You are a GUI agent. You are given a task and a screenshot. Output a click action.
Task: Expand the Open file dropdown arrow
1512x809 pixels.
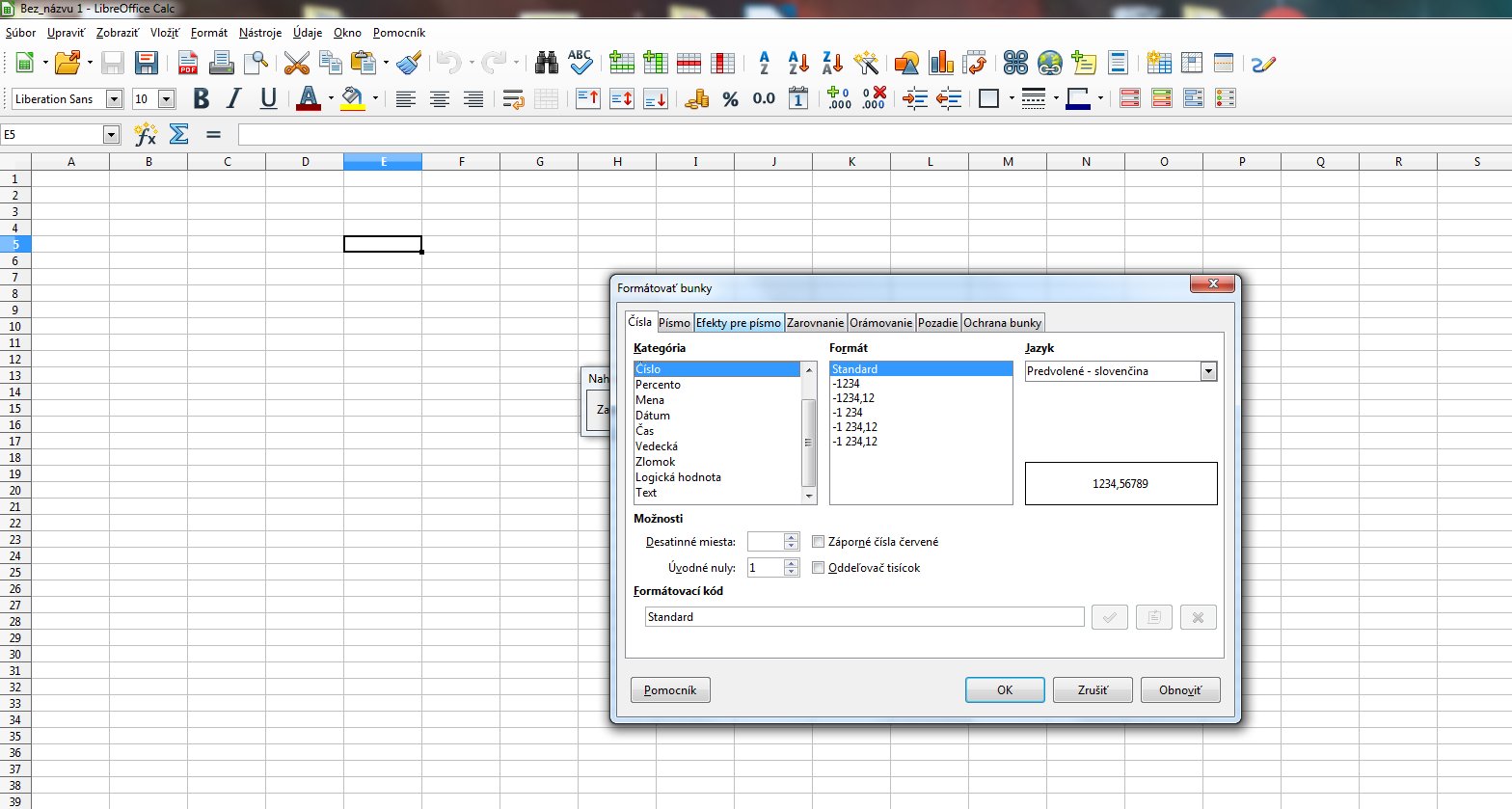click(90, 64)
